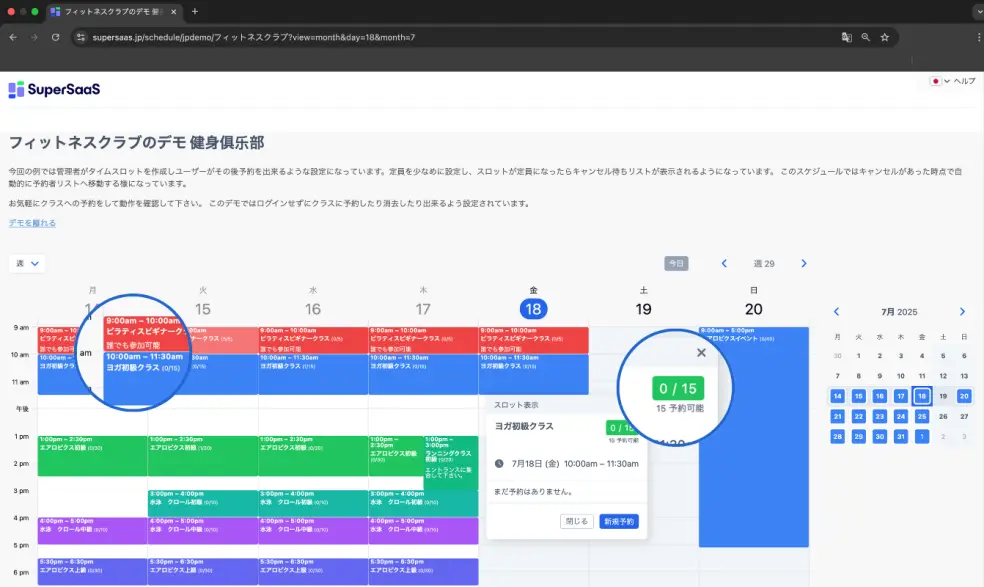This screenshot has width=984, height=587.
Task: Select date 31 in mini calendar
Action: pos(901,436)
